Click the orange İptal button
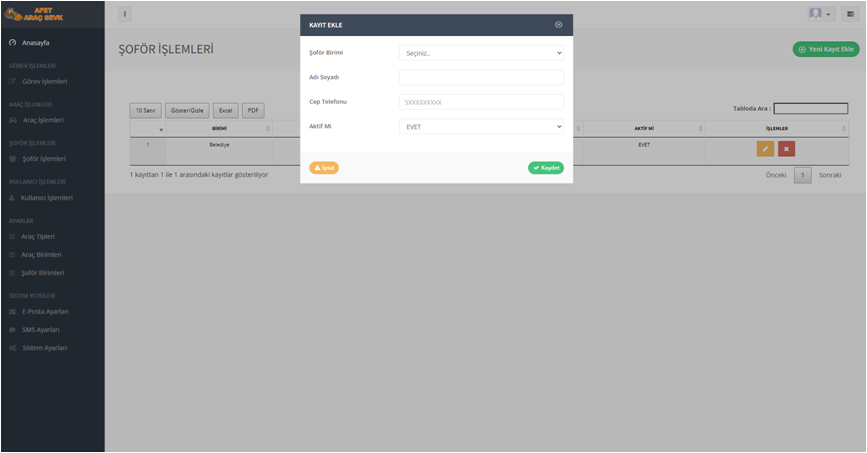This screenshot has height=453, width=867. coord(324,168)
